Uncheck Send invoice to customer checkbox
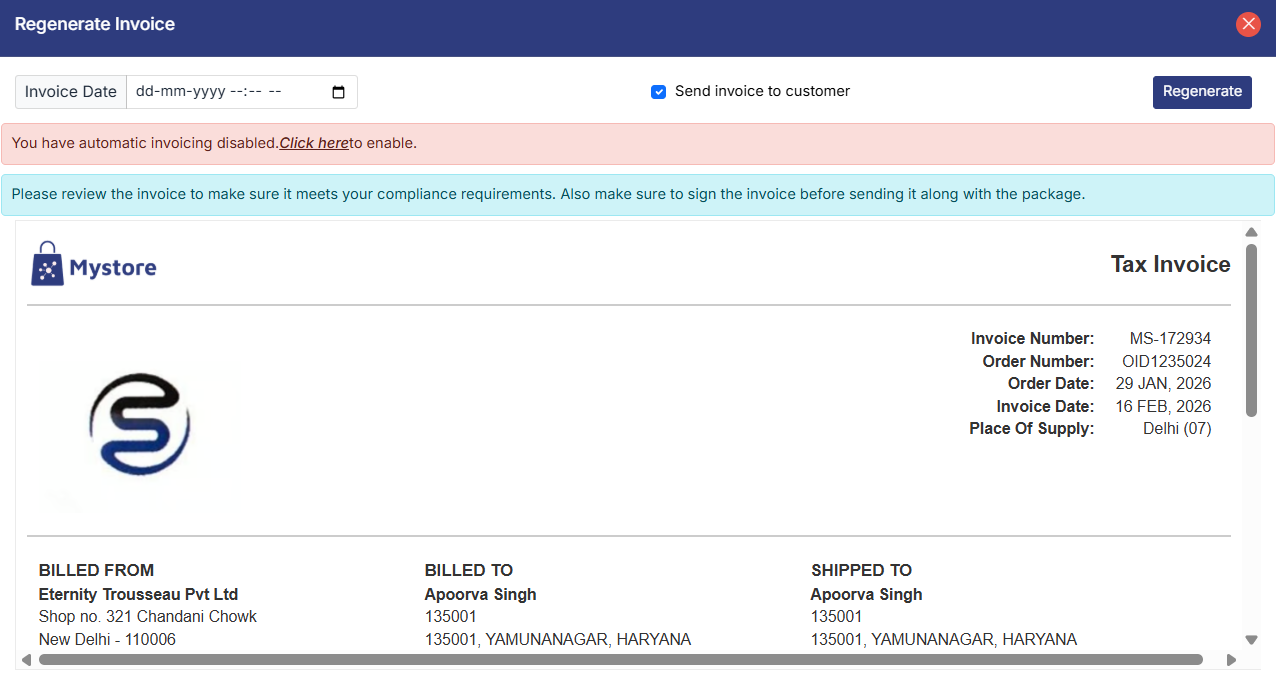 coord(658,92)
